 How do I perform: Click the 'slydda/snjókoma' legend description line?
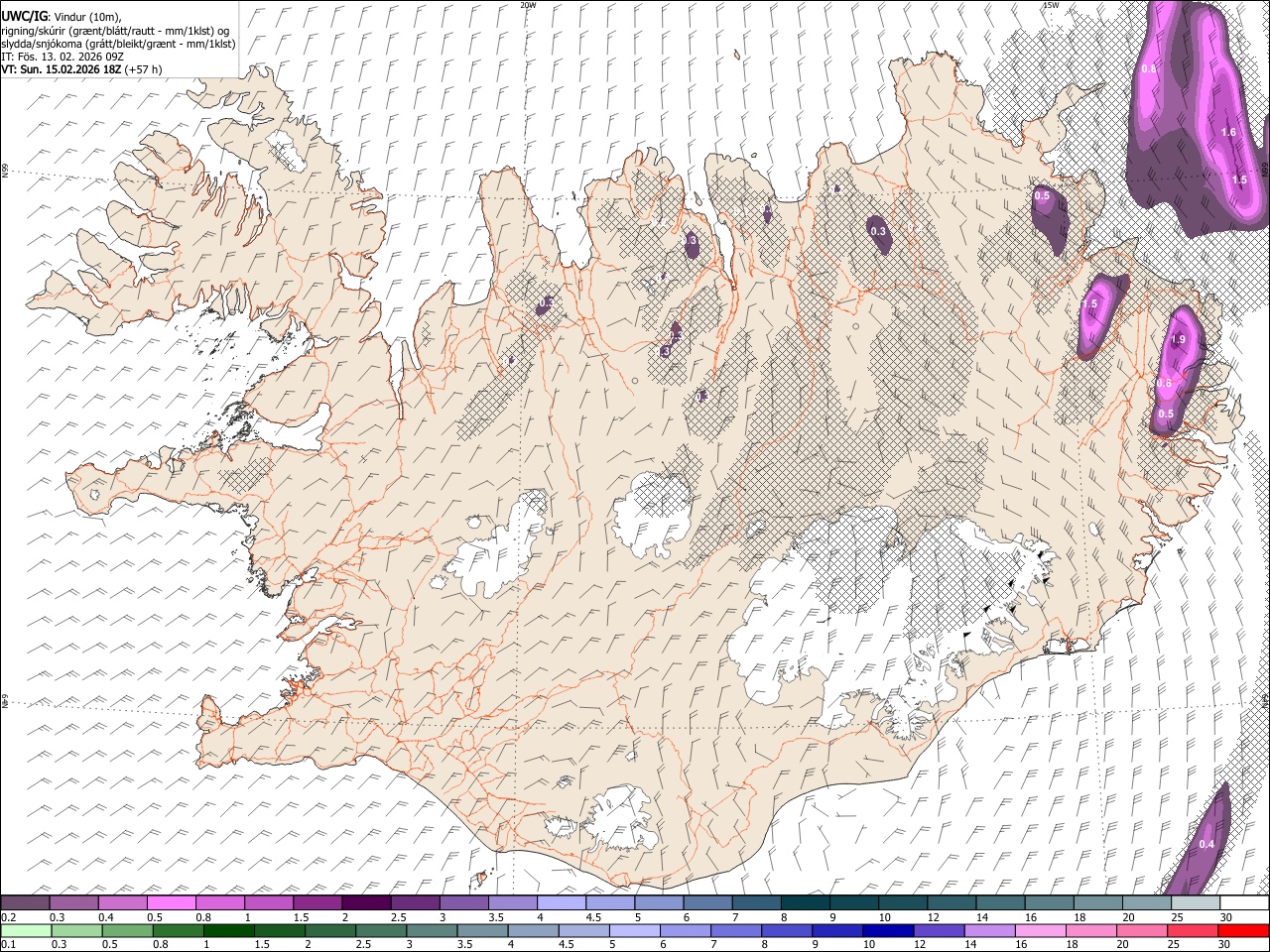tap(118, 44)
